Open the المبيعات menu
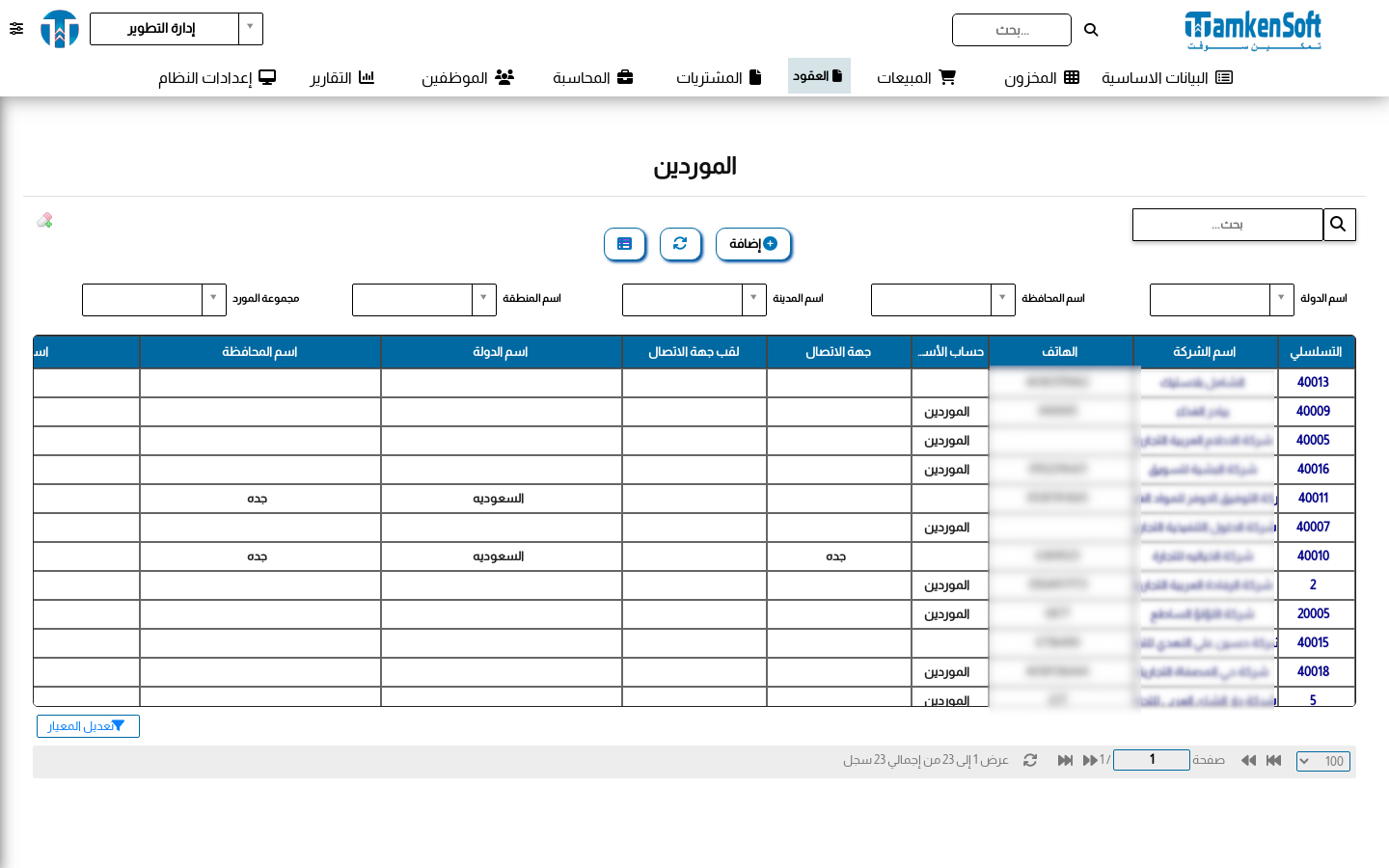The width and height of the screenshot is (1389, 868). (915, 77)
